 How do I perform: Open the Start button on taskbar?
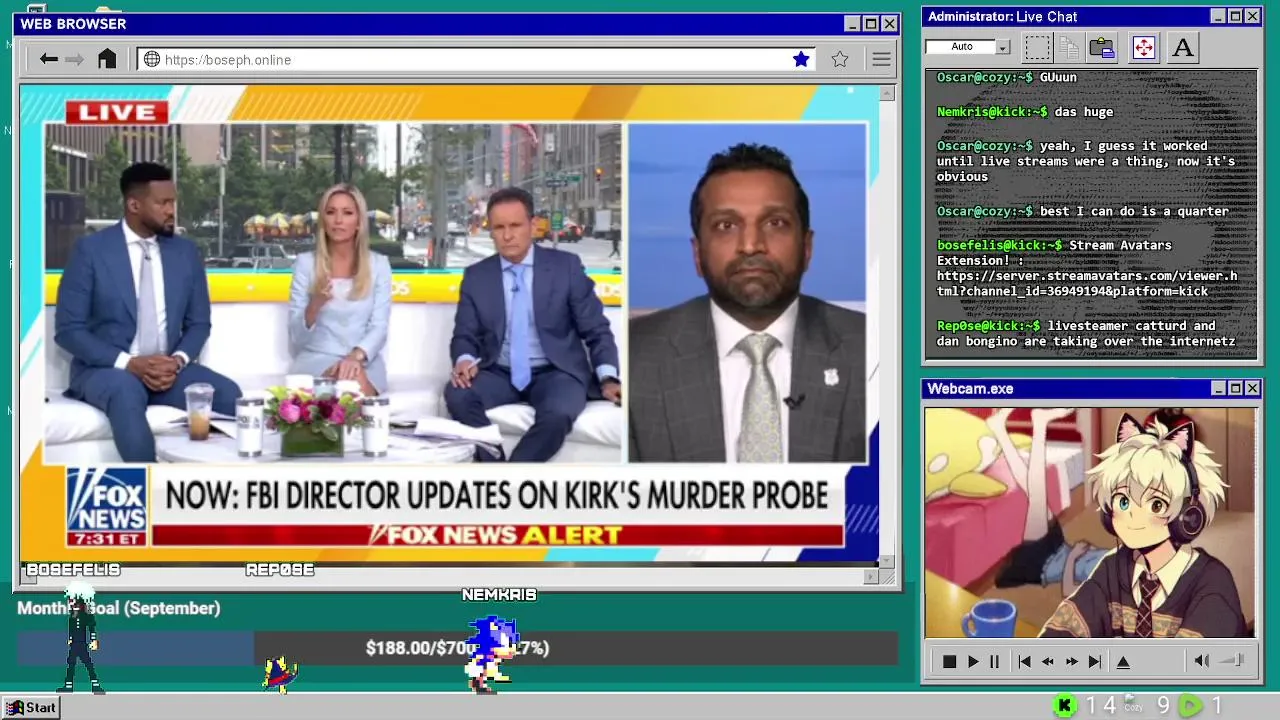(x=32, y=707)
